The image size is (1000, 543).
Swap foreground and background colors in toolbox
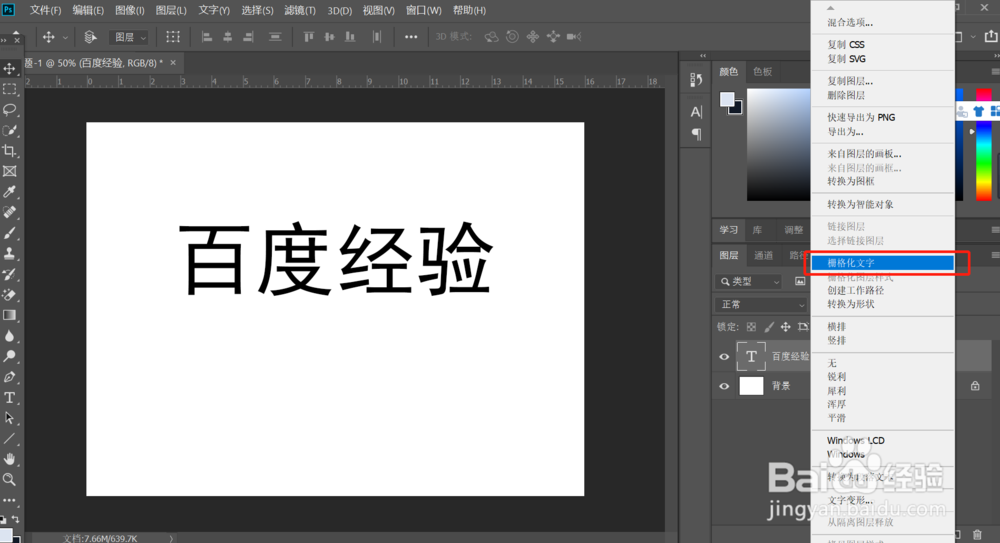(16, 519)
